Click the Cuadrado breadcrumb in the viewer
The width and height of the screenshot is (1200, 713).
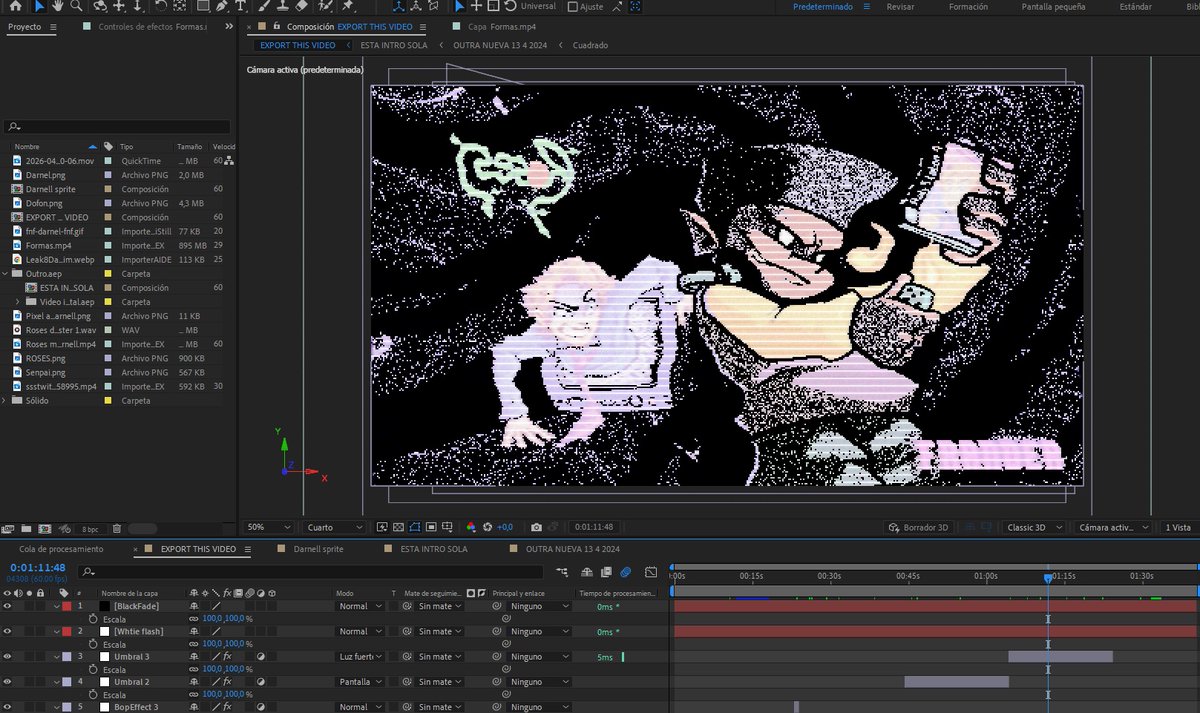coord(590,45)
